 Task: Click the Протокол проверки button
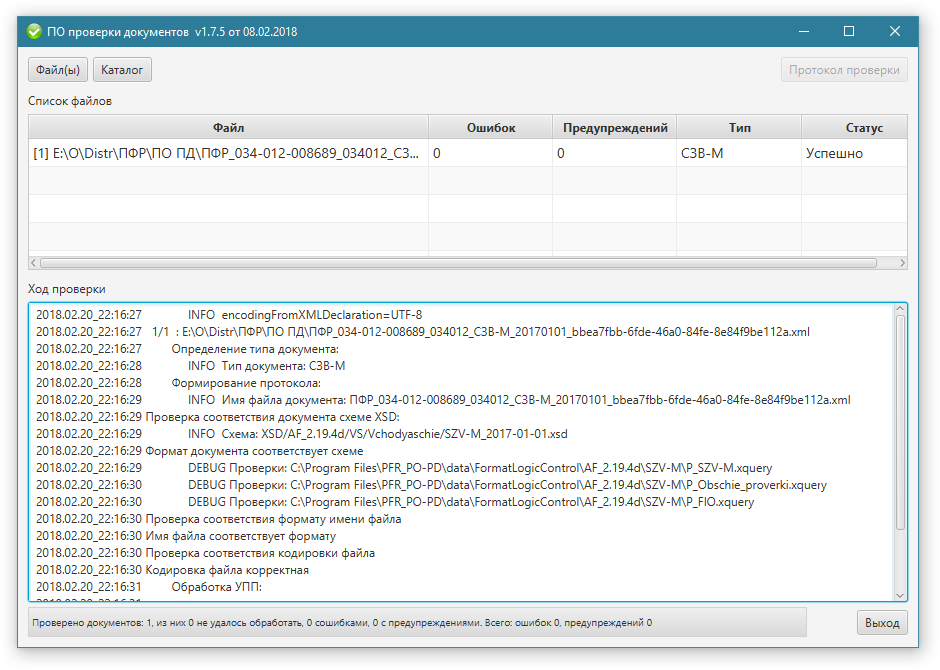[844, 70]
